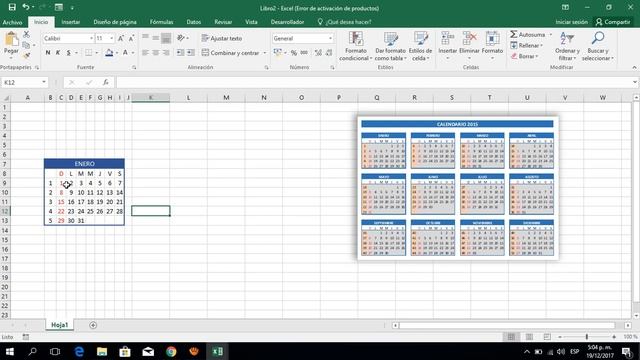The height and width of the screenshot is (360, 640).
Task: Click Combinar y centrar button
Action: click(x=231, y=53)
